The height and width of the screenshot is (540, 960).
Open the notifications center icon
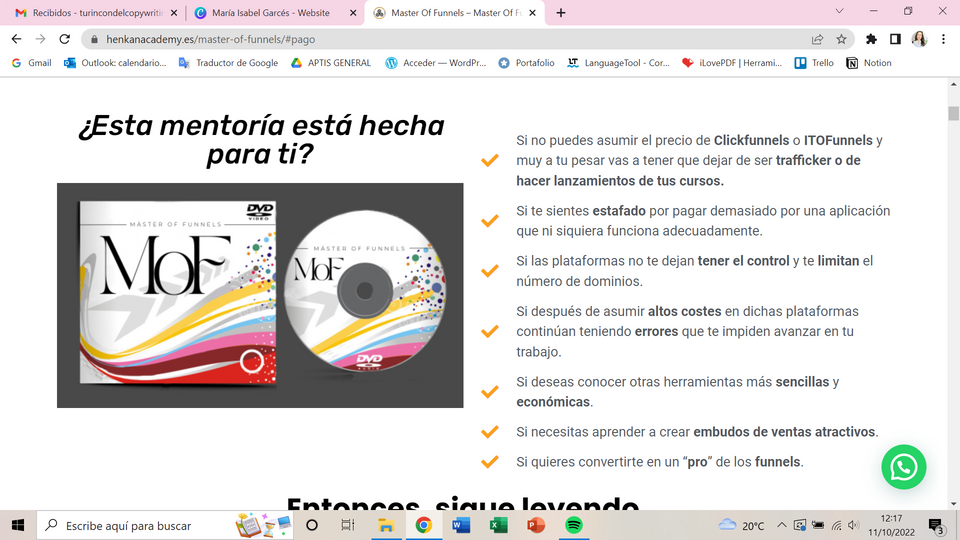pyautogui.click(x=936, y=525)
